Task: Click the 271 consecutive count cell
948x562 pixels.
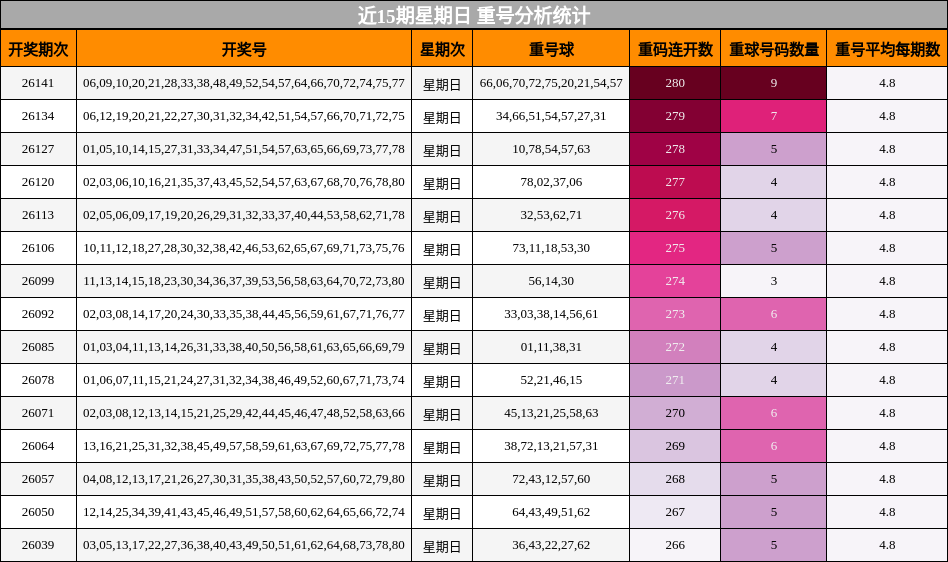Action: 675,380
